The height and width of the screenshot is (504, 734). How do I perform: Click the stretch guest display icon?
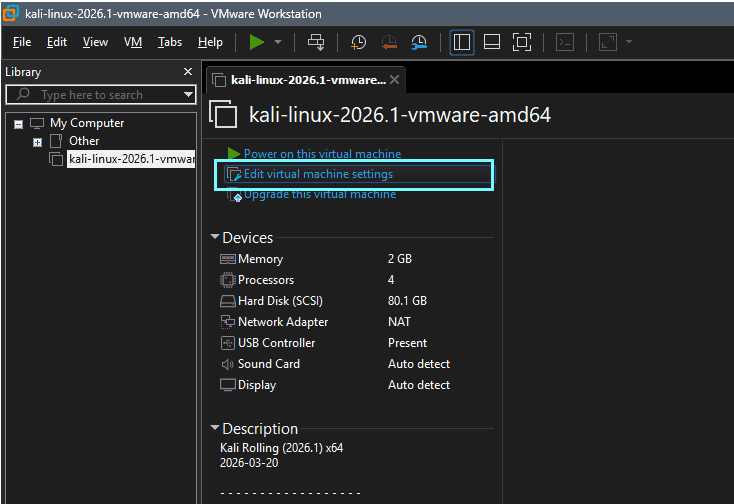(x=608, y=42)
